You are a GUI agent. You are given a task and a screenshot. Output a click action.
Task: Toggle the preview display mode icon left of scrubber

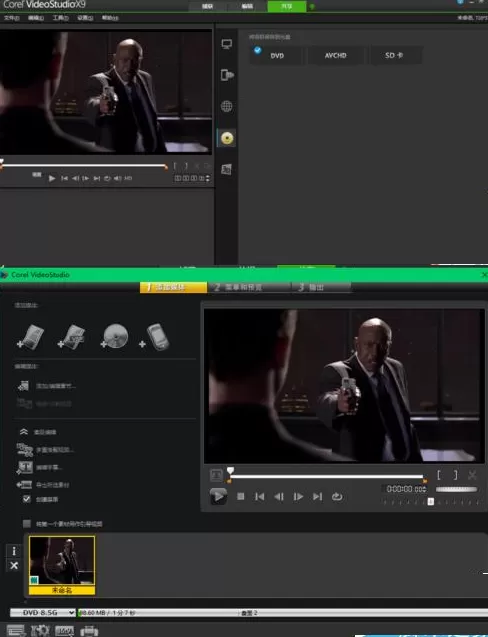pyautogui.click(x=216, y=474)
